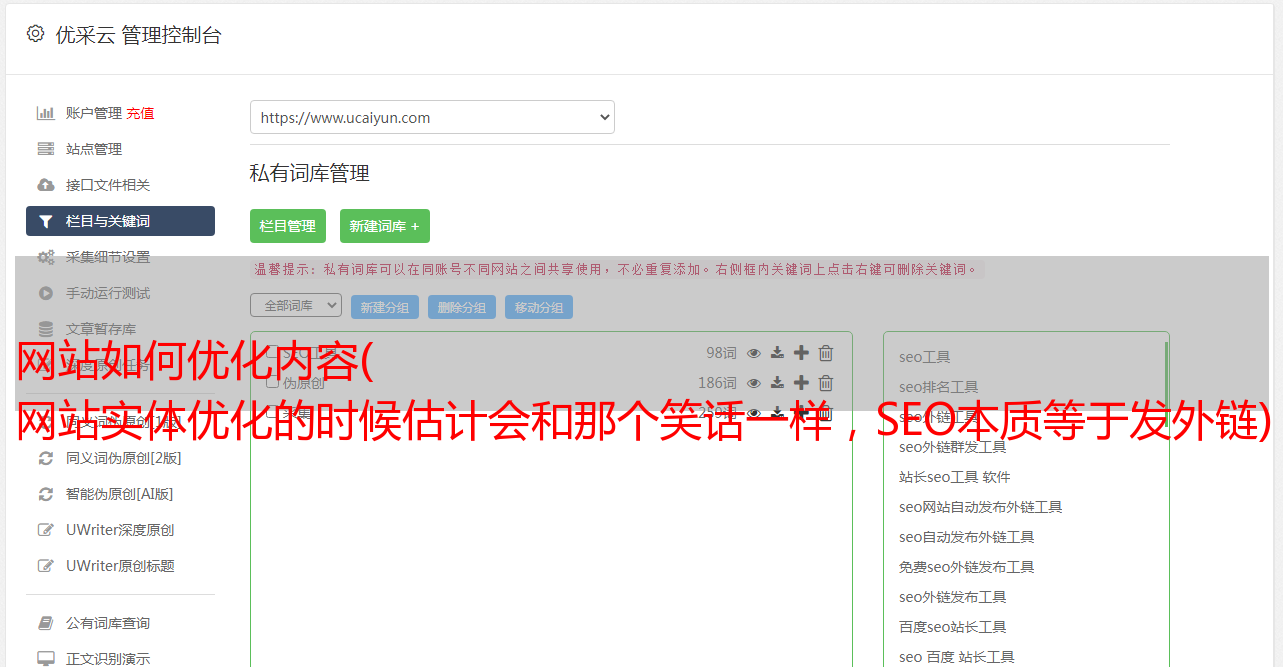Image resolution: width=1283 pixels, height=667 pixels.
Task: Click the refresh icon for 智能伪原创[AI版]
Action: 46,494
